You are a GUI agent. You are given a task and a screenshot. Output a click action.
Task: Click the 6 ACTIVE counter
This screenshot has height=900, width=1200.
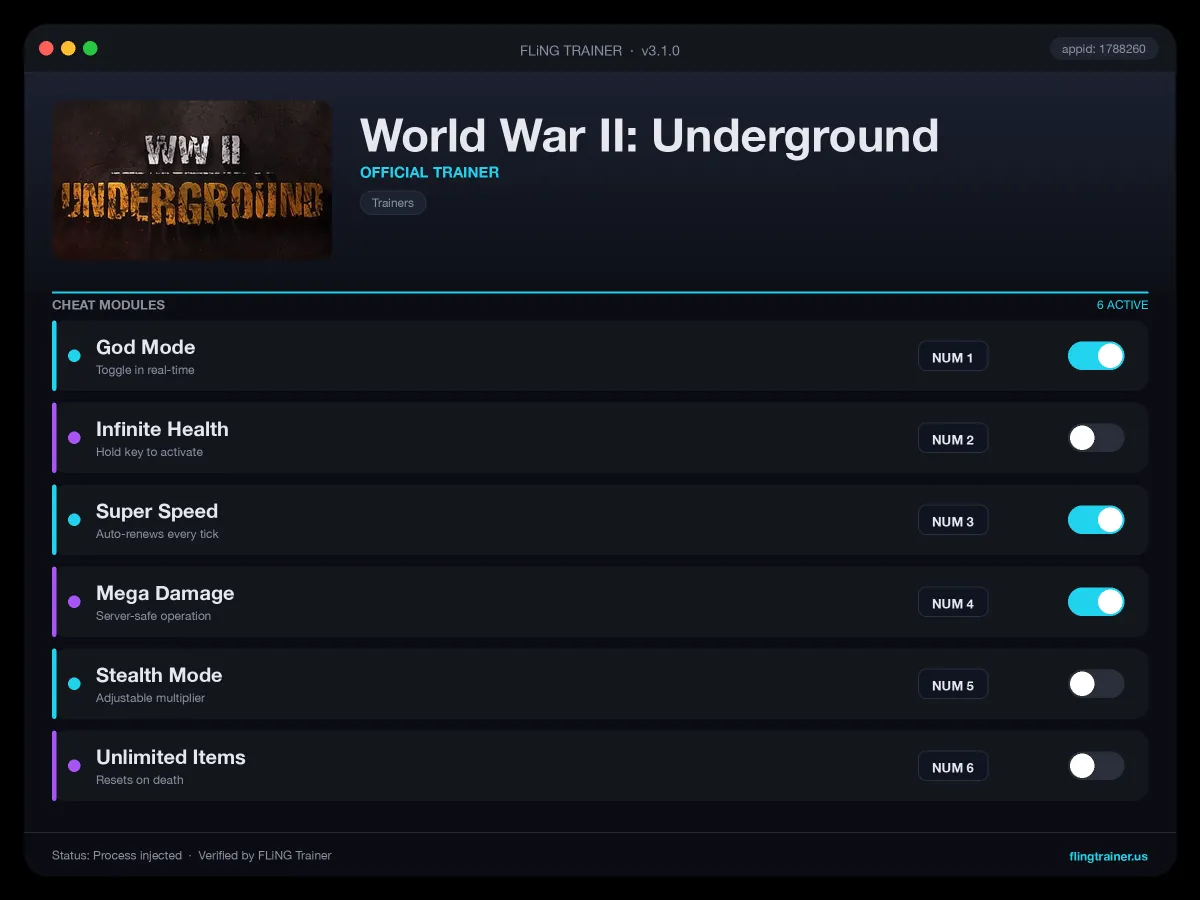pos(1122,305)
